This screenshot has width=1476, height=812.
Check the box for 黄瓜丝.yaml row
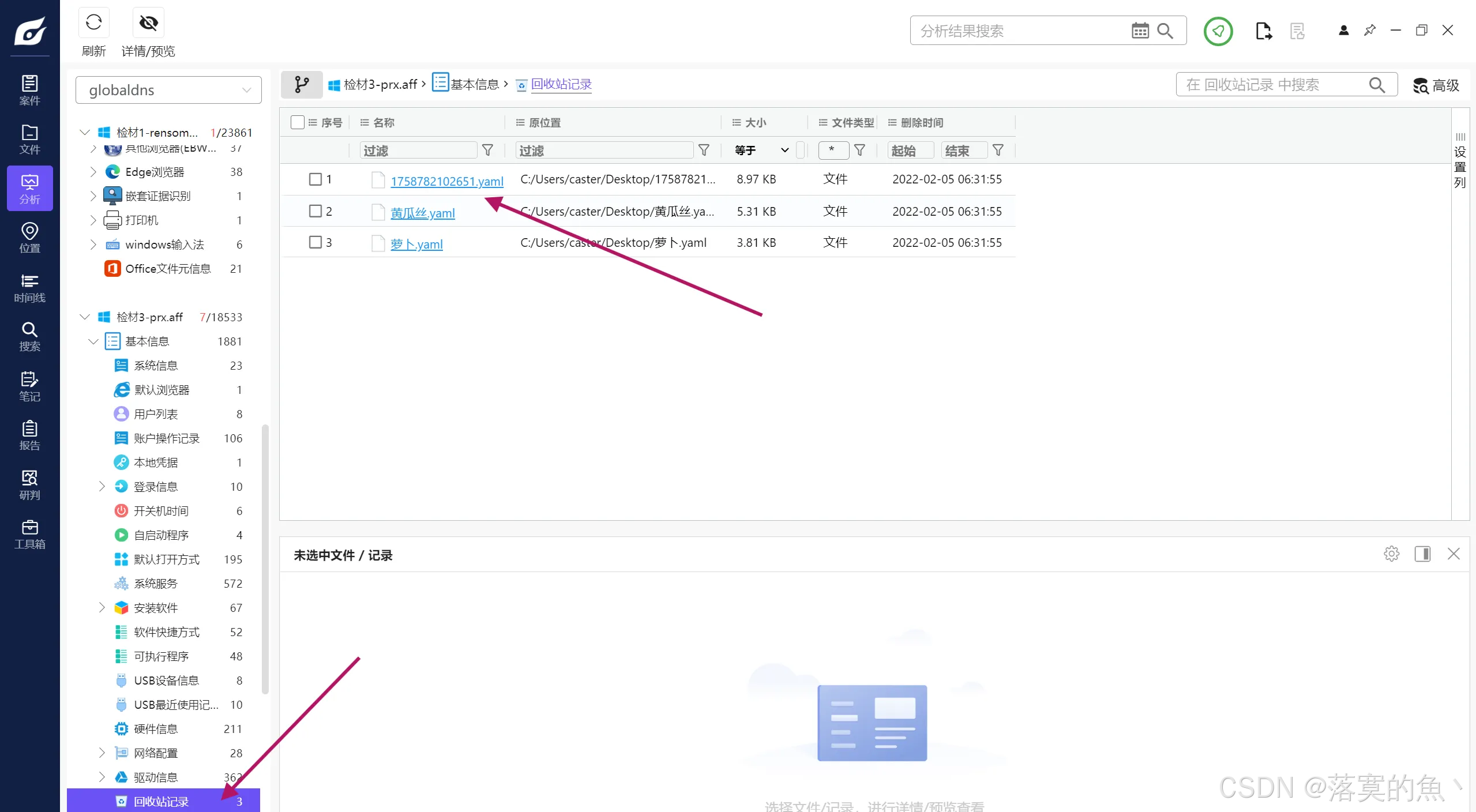point(316,211)
